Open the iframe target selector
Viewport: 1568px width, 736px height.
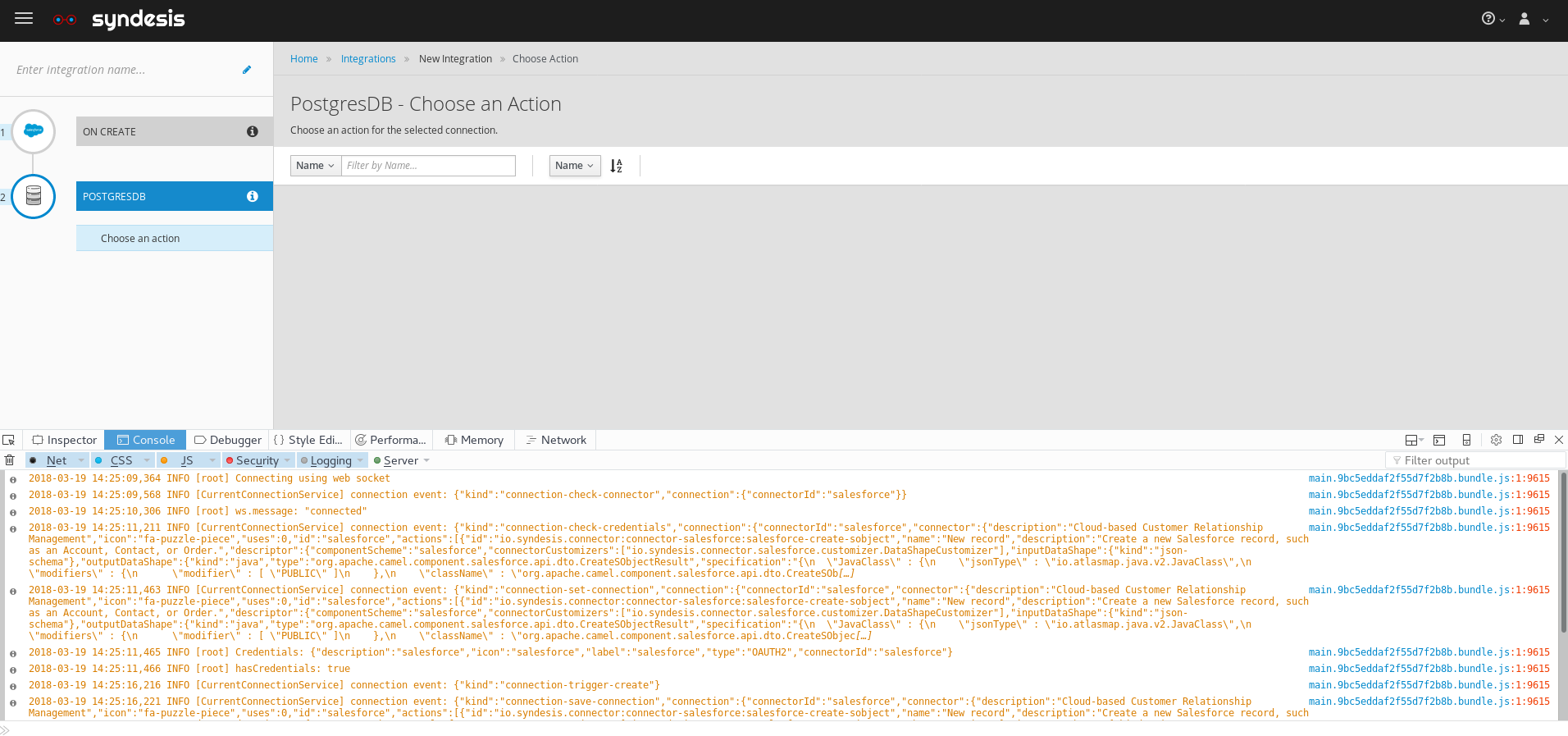1414,440
